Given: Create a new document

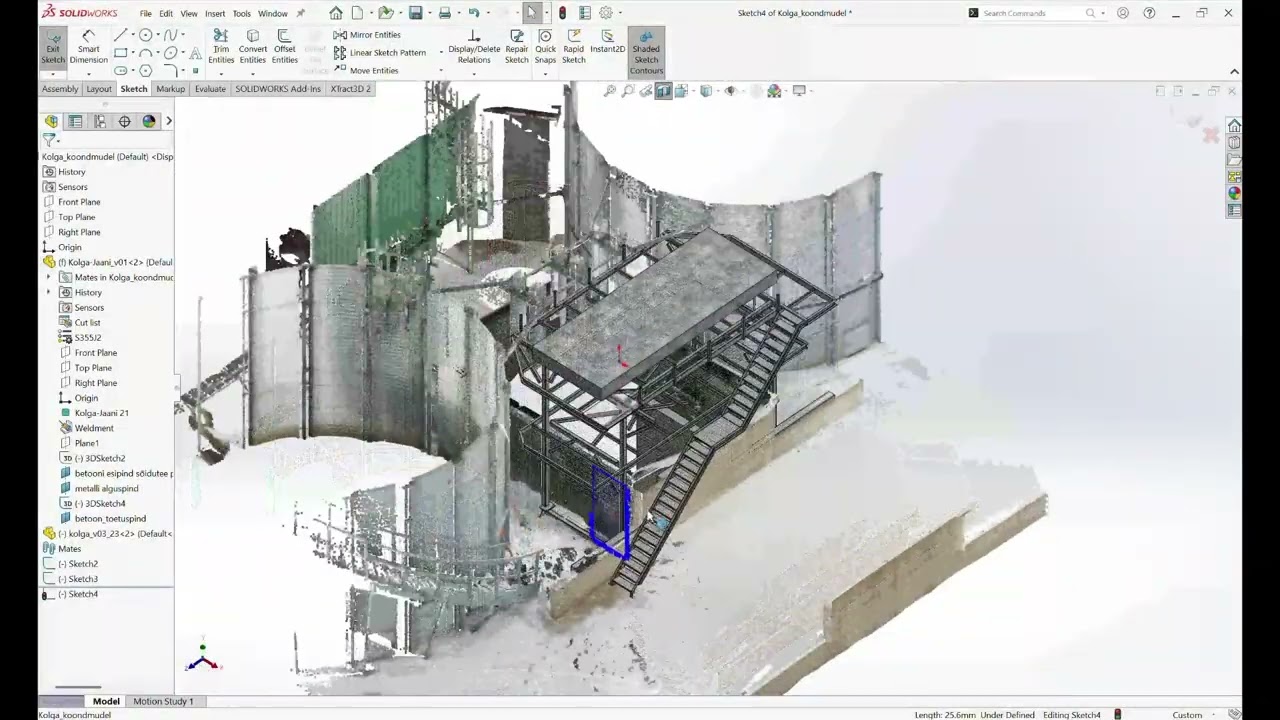Looking at the screenshot, I should 357,13.
